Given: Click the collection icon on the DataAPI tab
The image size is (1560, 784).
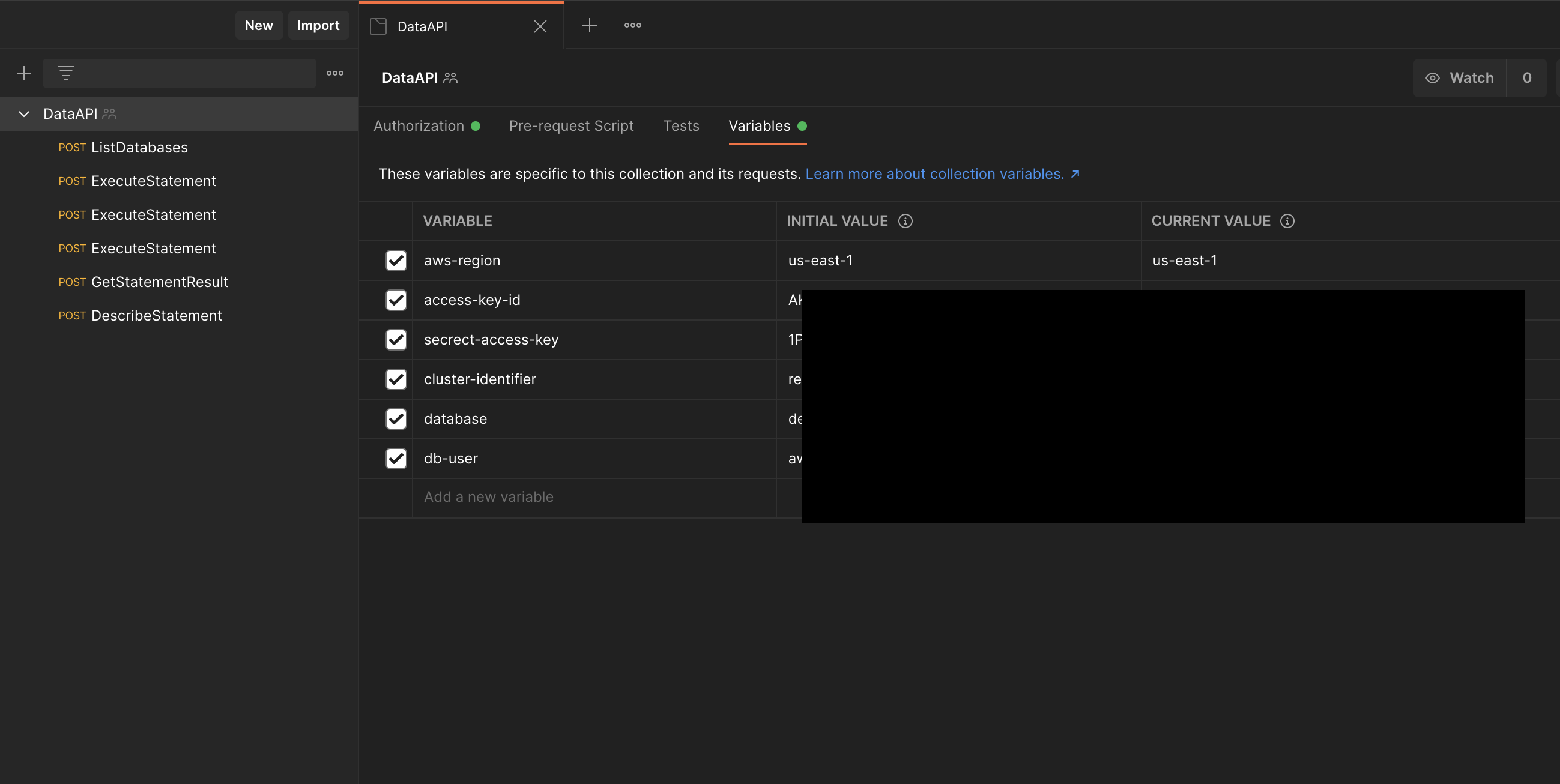Looking at the screenshot, I should [378, 26].
